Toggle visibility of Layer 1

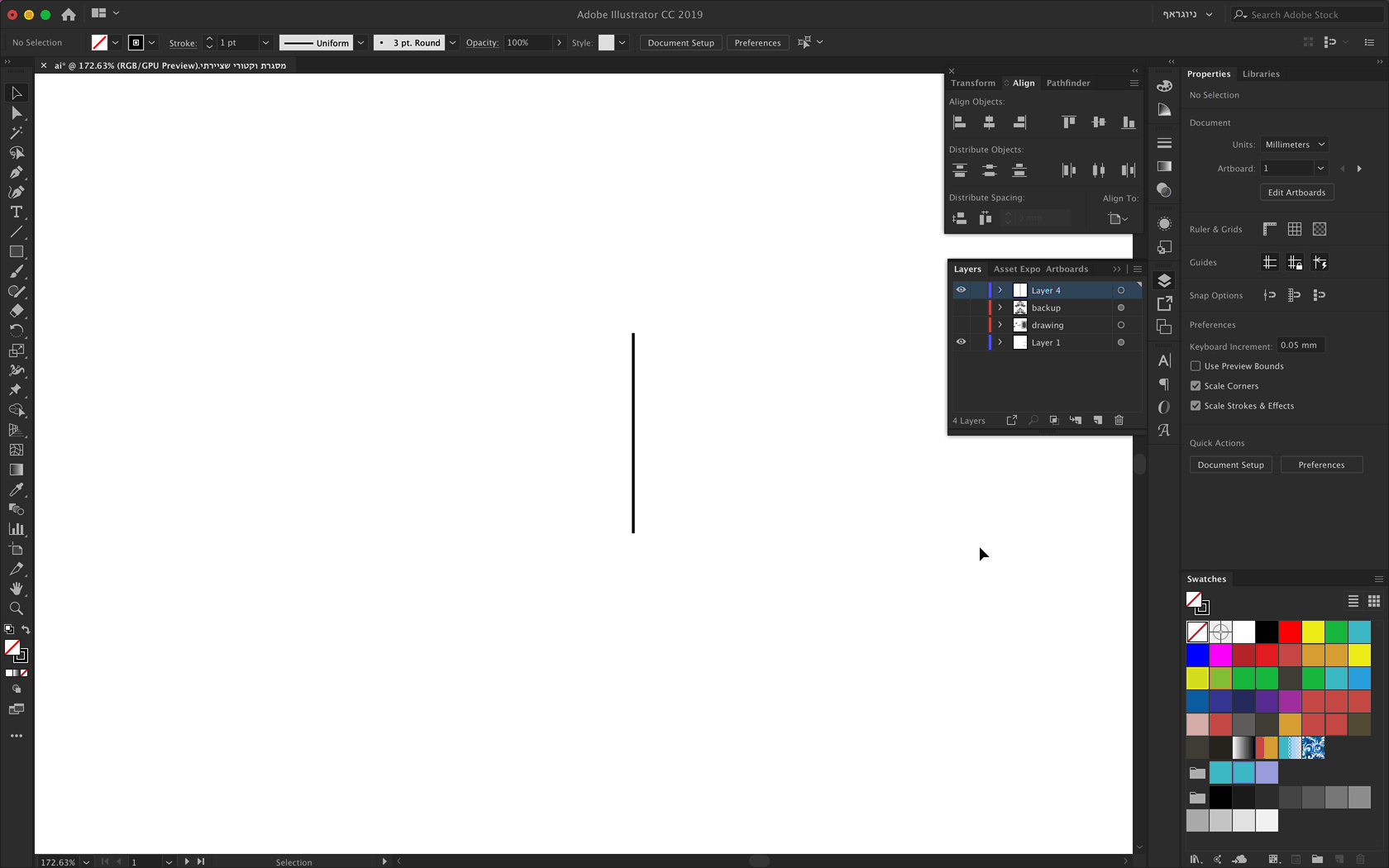(x=961, y=342)
